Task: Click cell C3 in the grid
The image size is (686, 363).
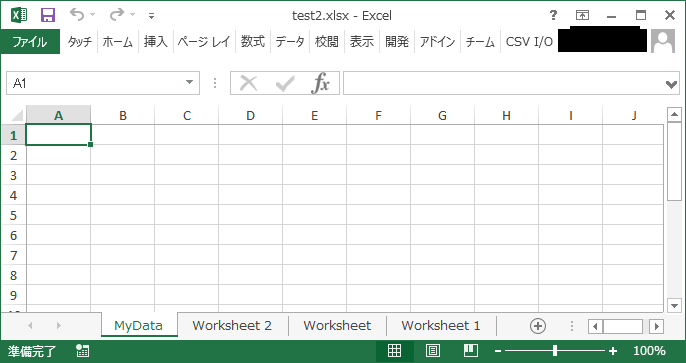Action: click(x=186, y=175)
